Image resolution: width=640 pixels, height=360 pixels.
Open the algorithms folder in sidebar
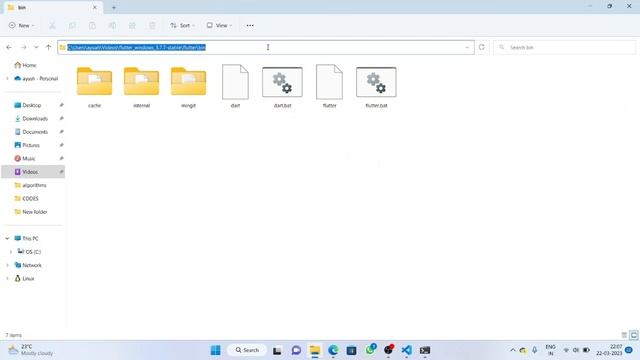click(34, 185)
